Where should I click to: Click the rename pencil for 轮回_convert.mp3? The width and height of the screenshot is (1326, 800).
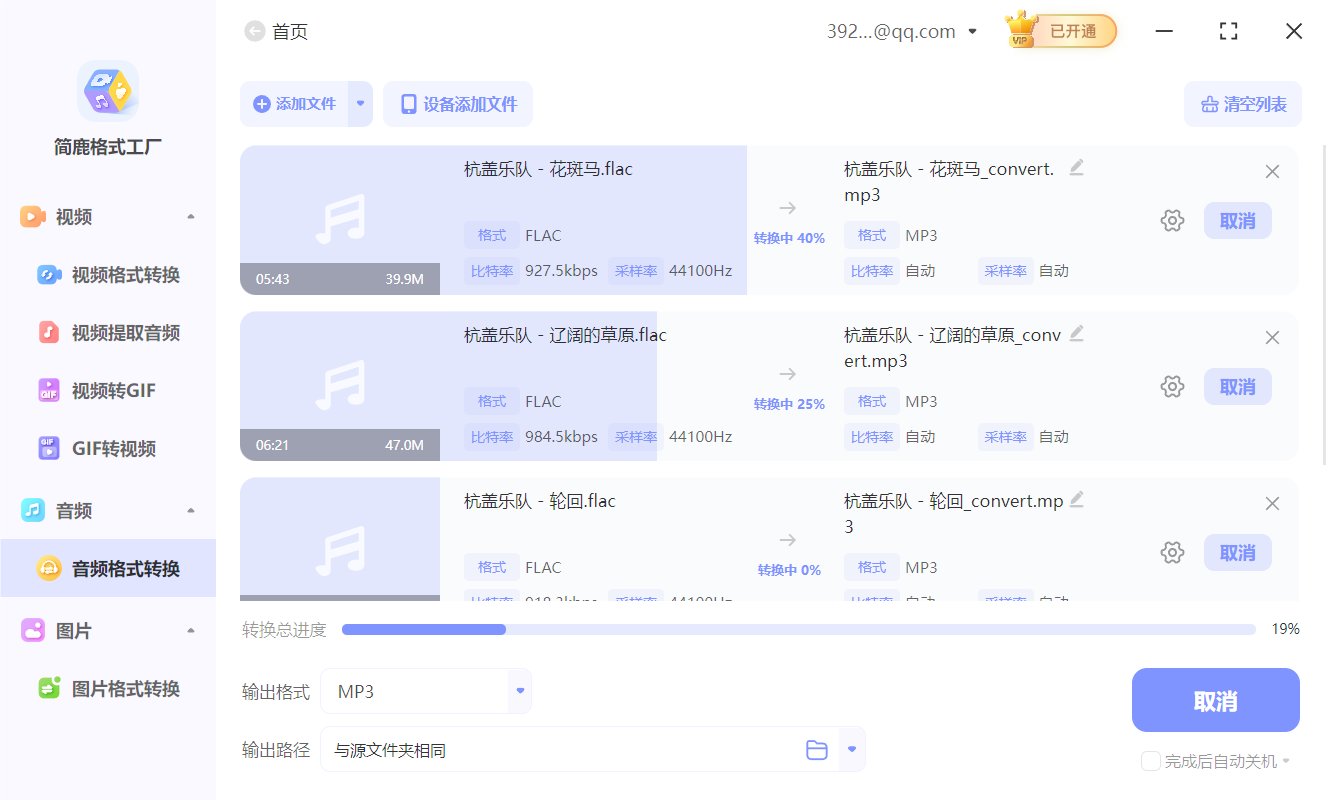point(1076,500)
